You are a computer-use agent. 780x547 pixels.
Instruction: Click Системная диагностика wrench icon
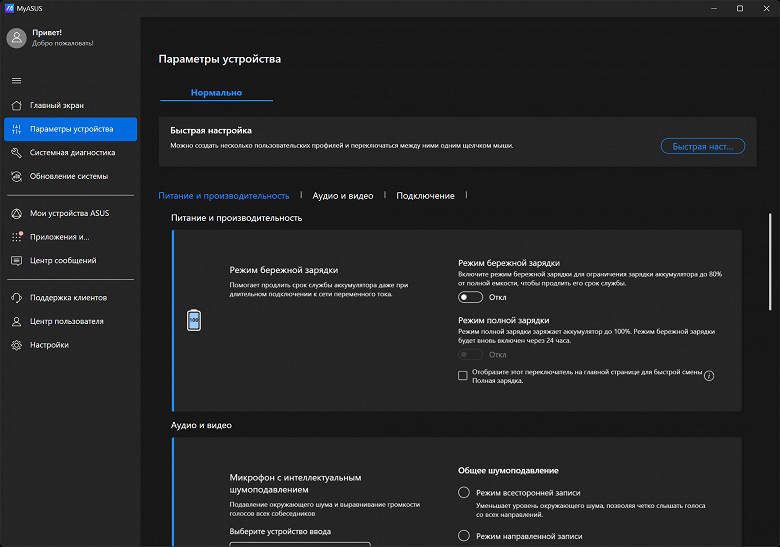click(16, 153)
